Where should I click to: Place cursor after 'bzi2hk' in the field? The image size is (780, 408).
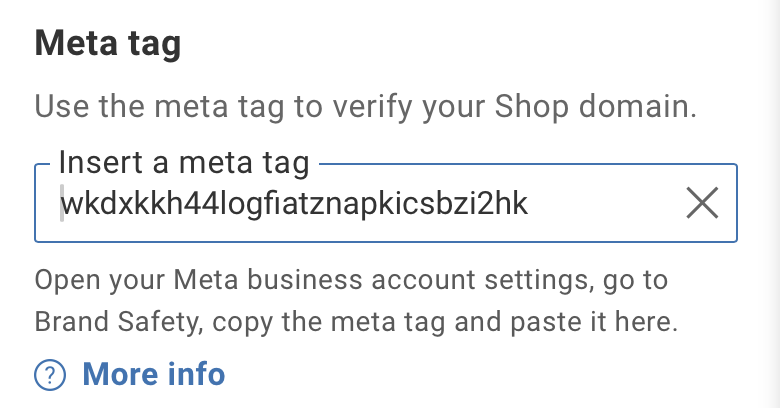point(529,204)
